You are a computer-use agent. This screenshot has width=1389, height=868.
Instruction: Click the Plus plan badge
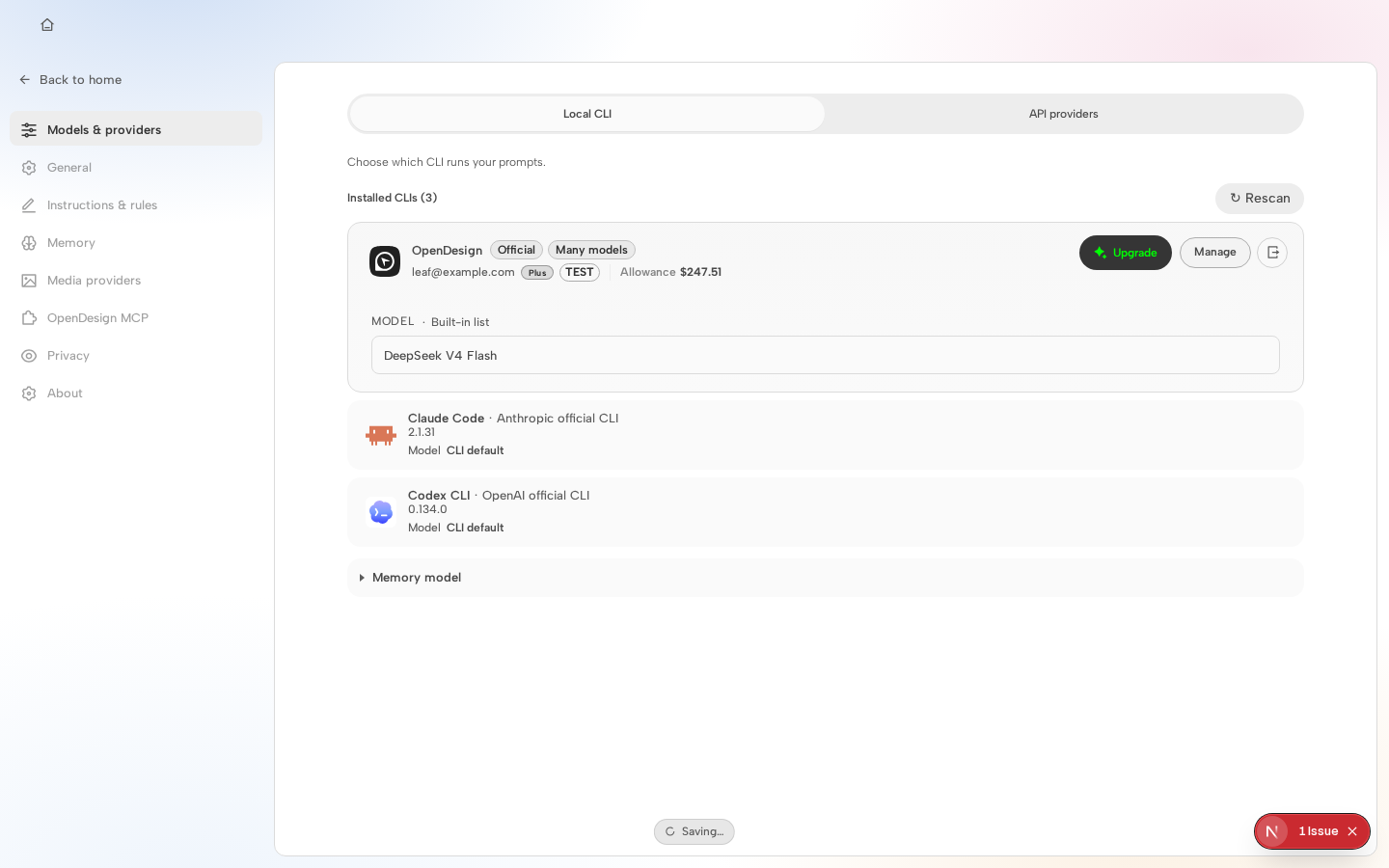537,273
